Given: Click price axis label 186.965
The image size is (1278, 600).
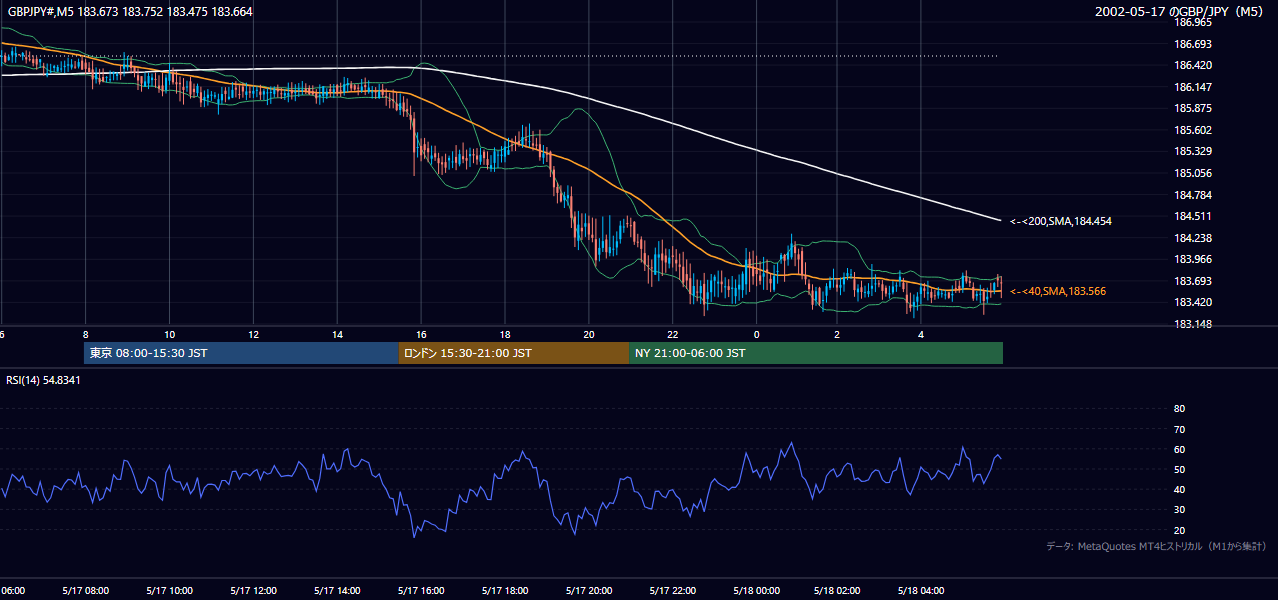Looking at the screenshot, I should [x=1192, y=22].
